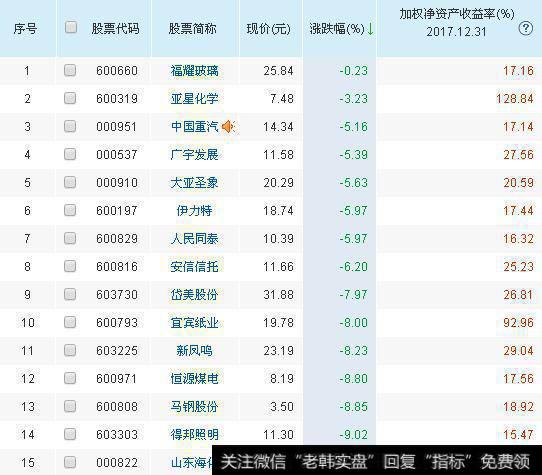Screen dimensions: 542x475
Task: Click the 股票代码 column header
Action: coord(115,29)
